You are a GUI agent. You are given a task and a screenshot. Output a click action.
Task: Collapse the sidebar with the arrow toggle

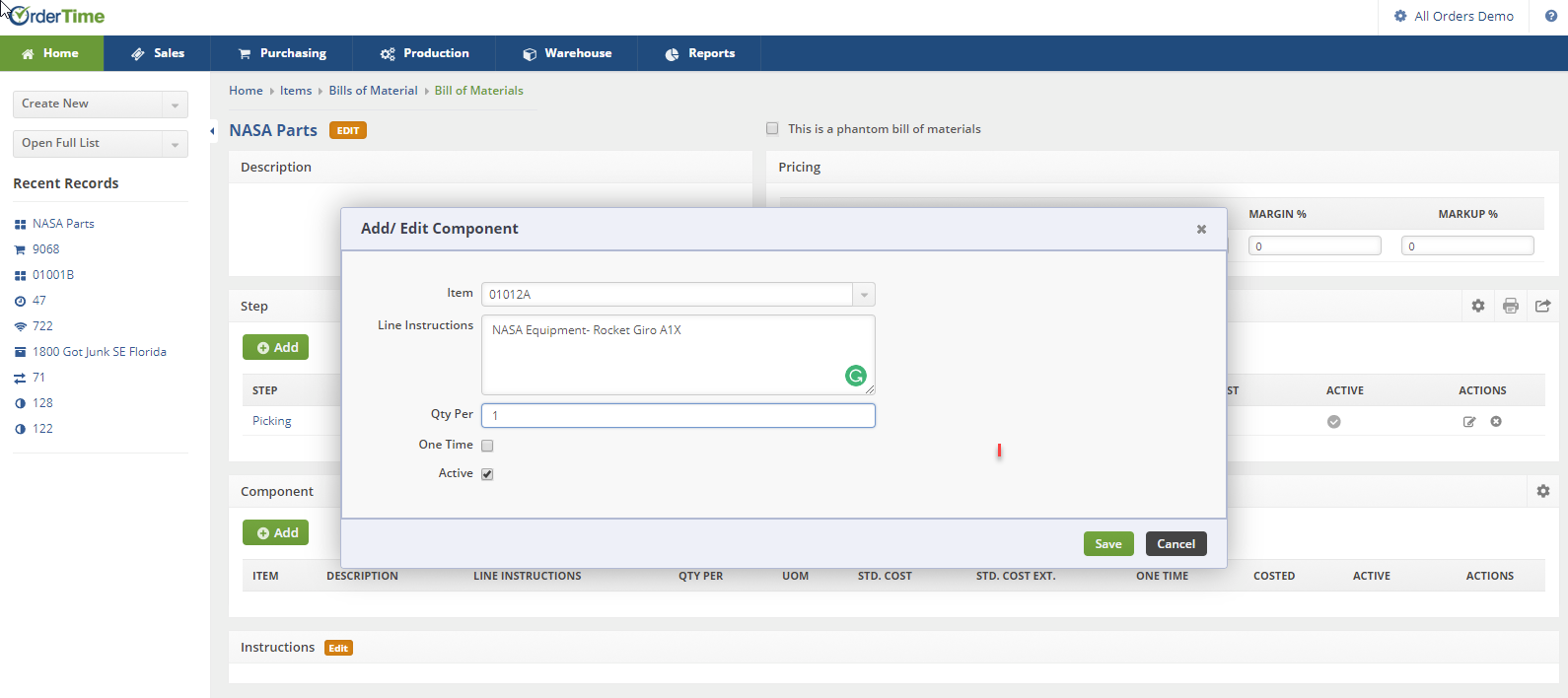click(213, 130)
